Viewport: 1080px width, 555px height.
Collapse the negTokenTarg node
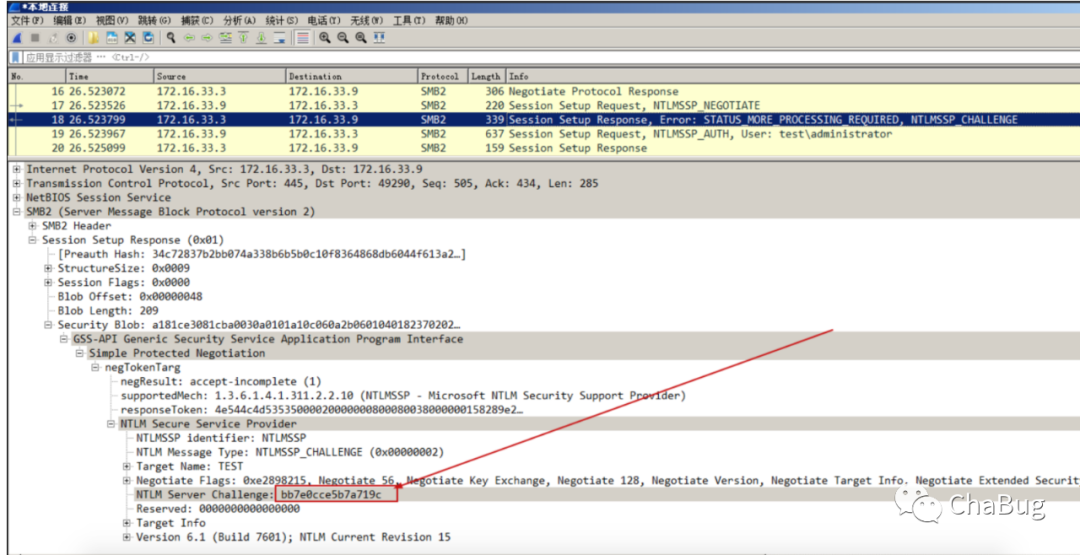[96, 368]
